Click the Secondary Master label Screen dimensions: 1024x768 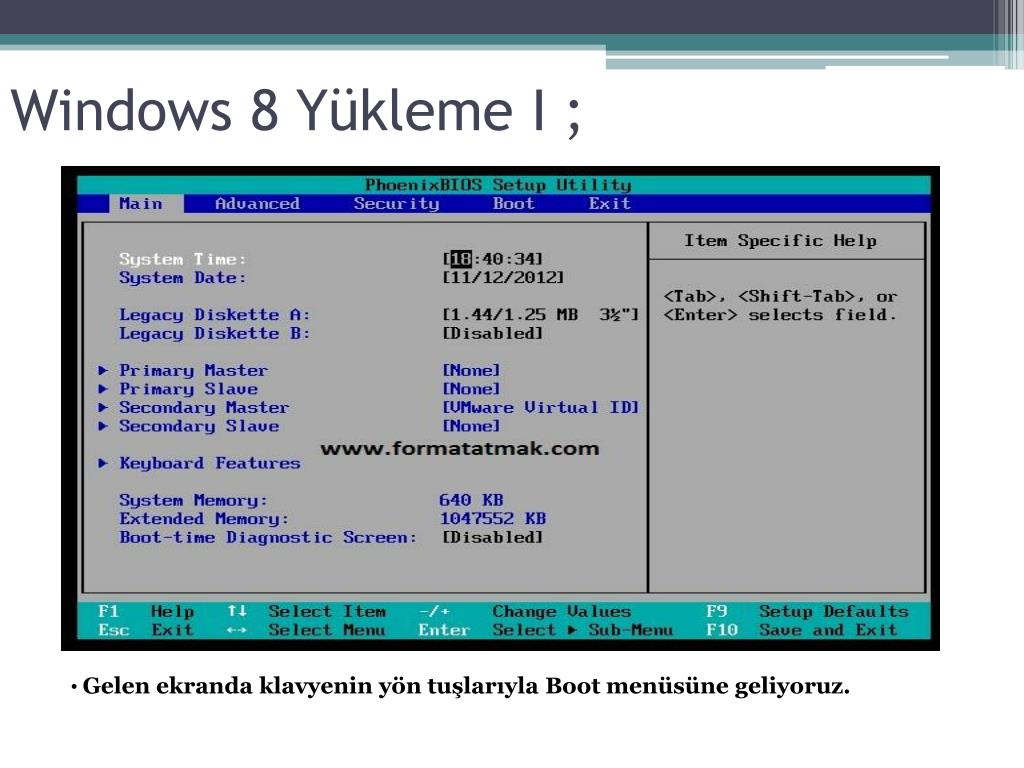click(x=204, y=408)
